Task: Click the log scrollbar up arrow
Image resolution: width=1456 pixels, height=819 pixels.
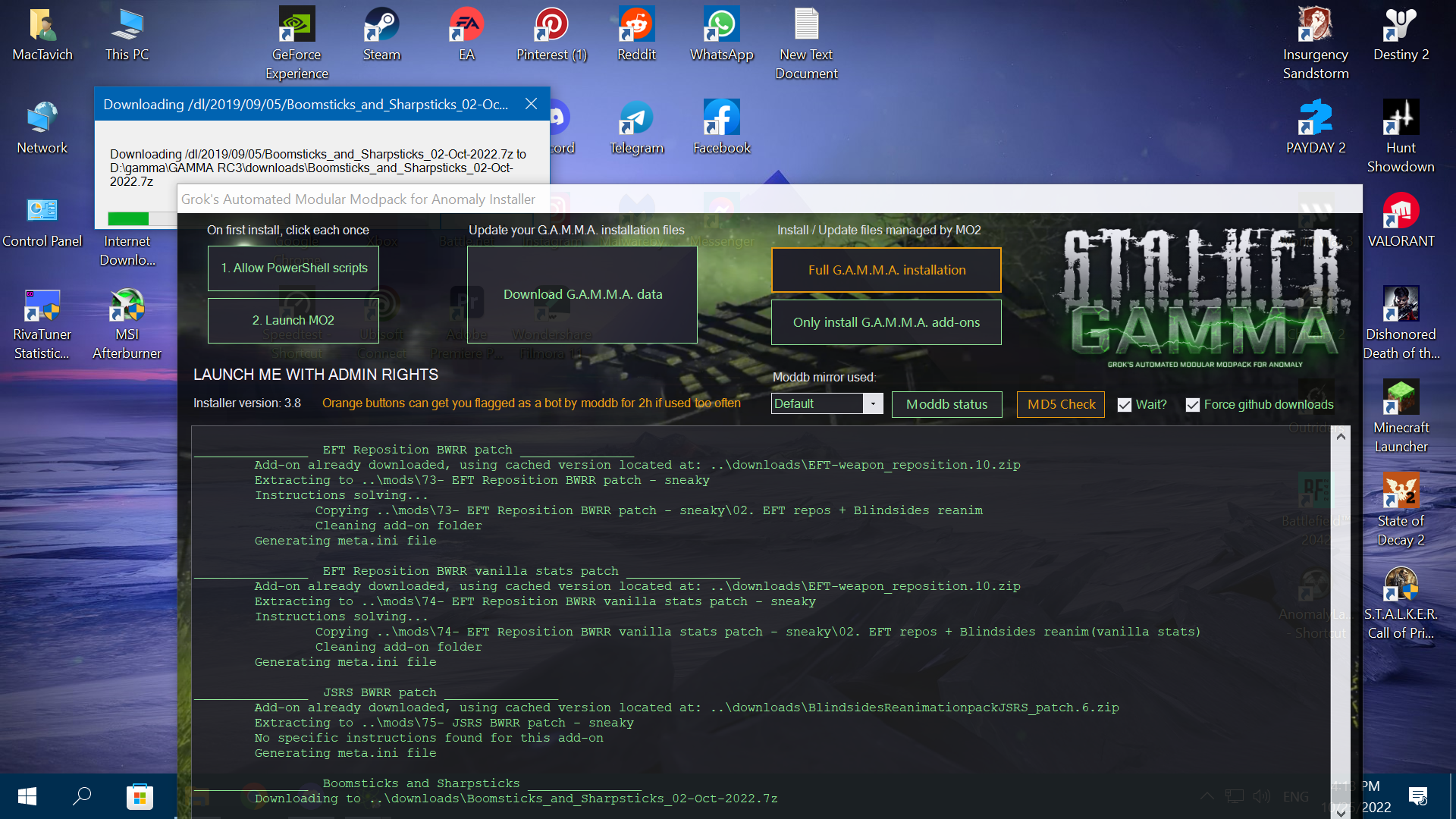Action: pos(1341,437)
